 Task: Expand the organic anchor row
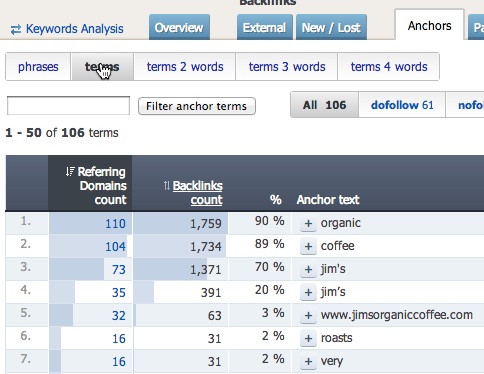click(308, 223)
